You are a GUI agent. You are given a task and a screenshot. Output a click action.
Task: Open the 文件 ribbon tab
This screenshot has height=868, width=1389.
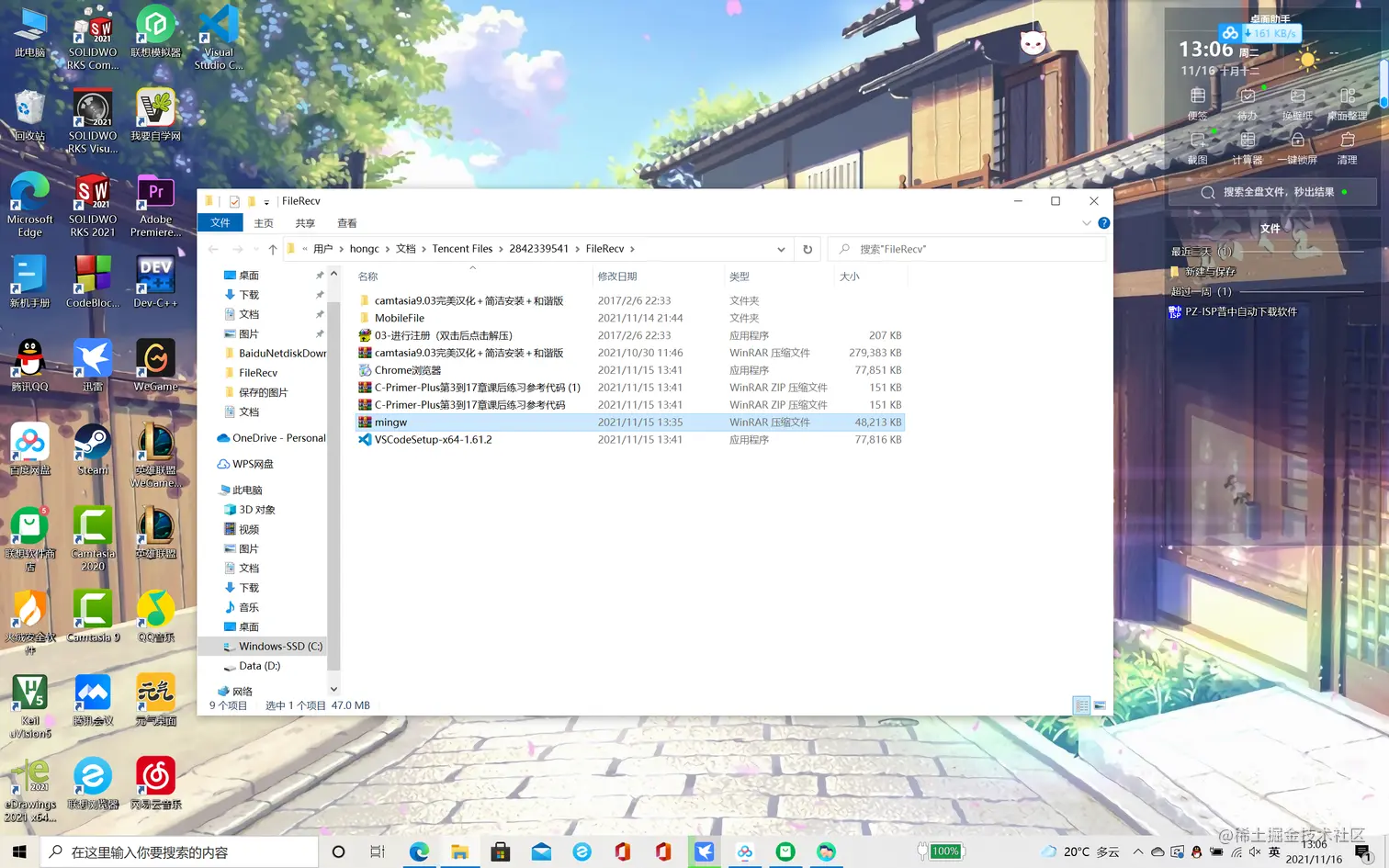pyautogui.click(x=220, y=223)
